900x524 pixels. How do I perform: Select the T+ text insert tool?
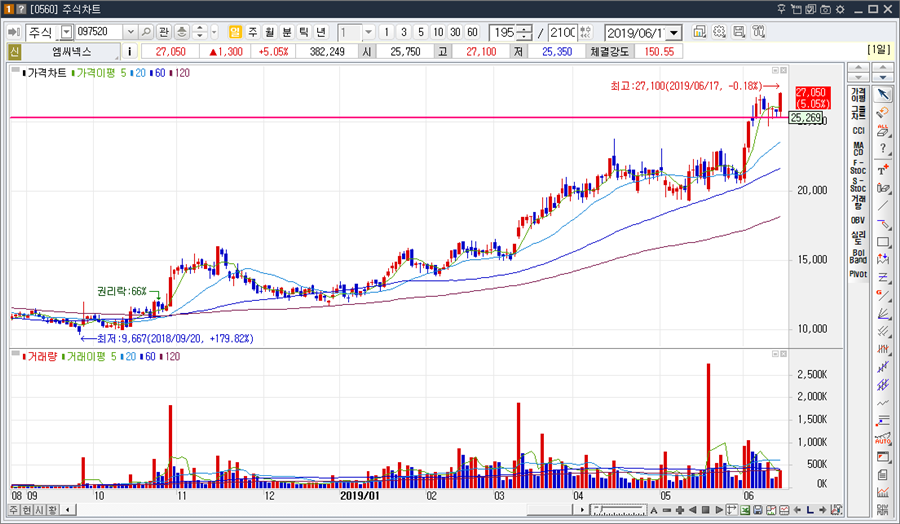(x=883, y=169)
